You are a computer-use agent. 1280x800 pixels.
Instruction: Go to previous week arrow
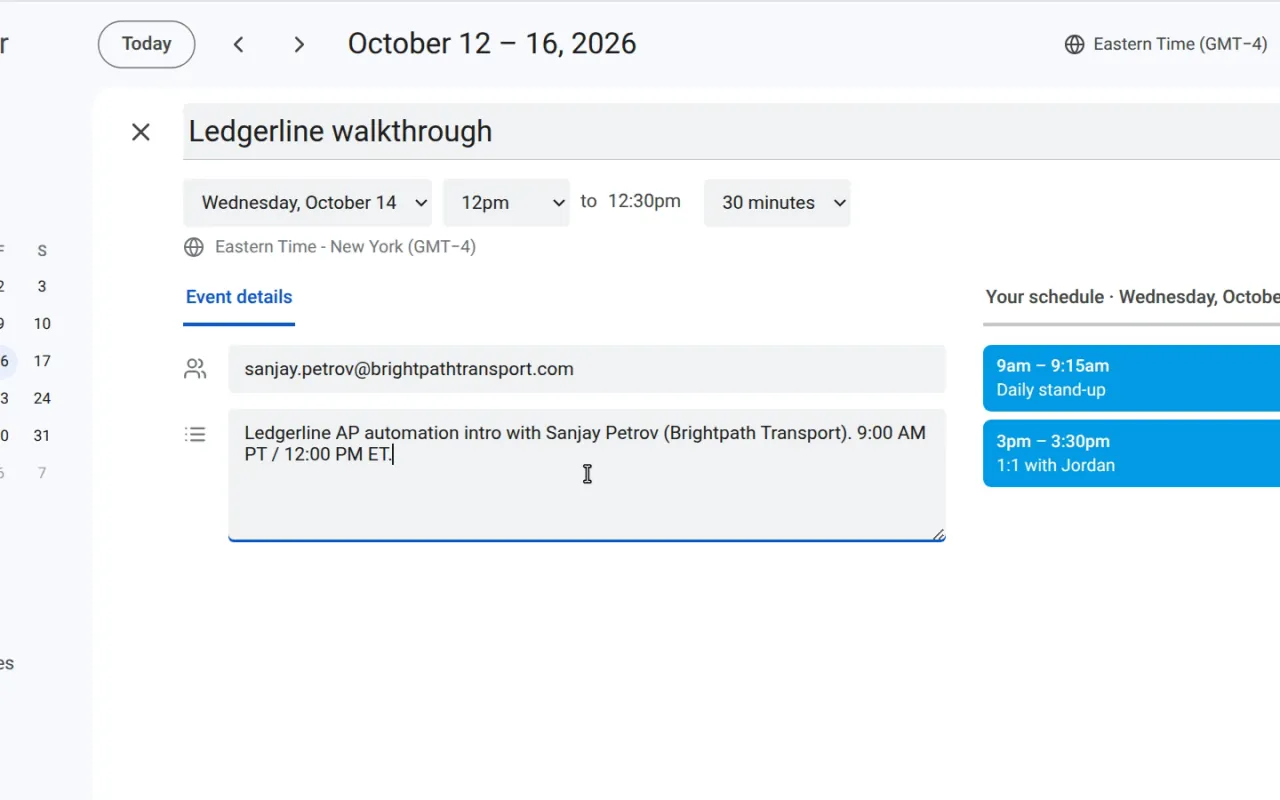click(238, 44)
